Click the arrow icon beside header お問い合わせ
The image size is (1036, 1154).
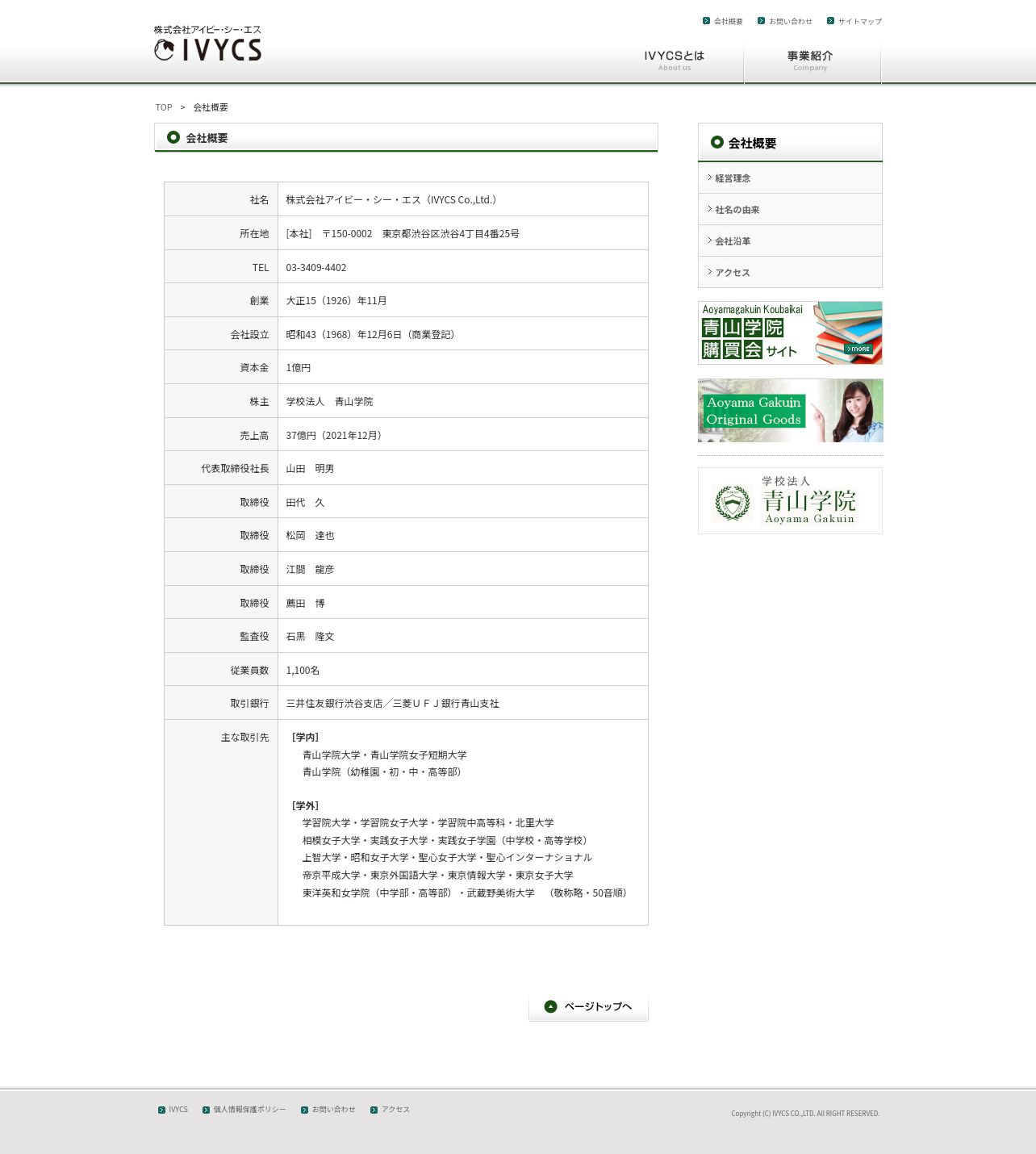click(x=761, y=21)
